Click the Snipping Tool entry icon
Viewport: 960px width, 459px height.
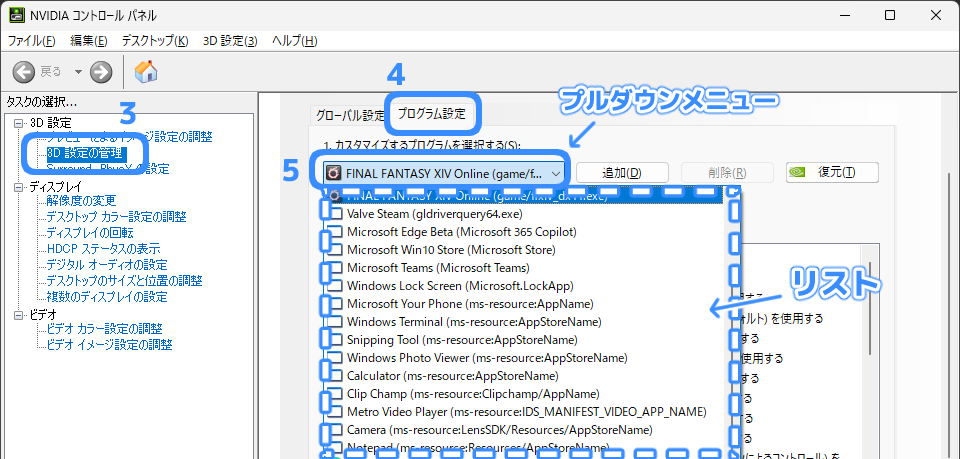coord(336,340)
